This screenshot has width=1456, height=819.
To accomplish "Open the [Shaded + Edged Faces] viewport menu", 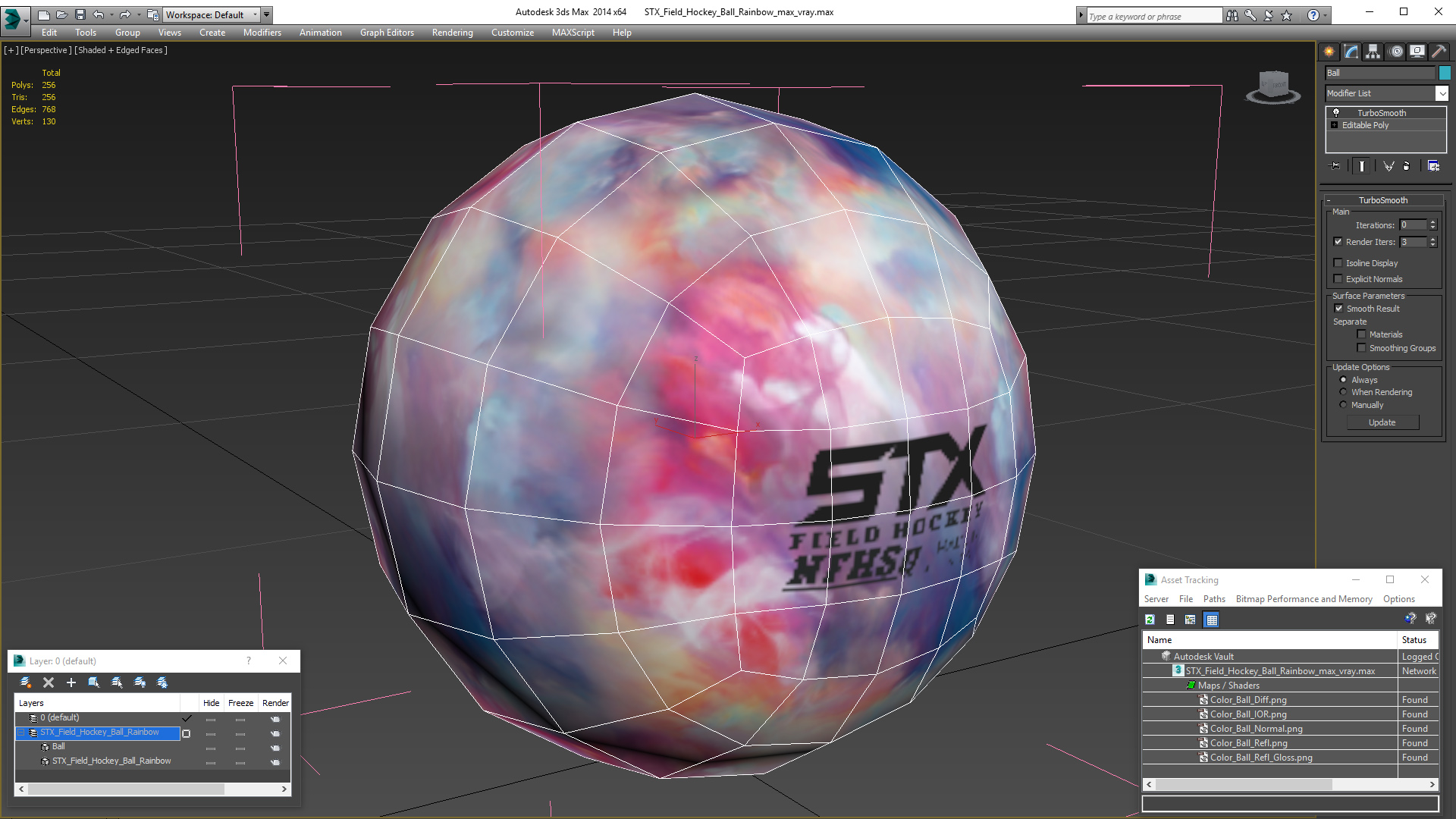I will 121,50.
